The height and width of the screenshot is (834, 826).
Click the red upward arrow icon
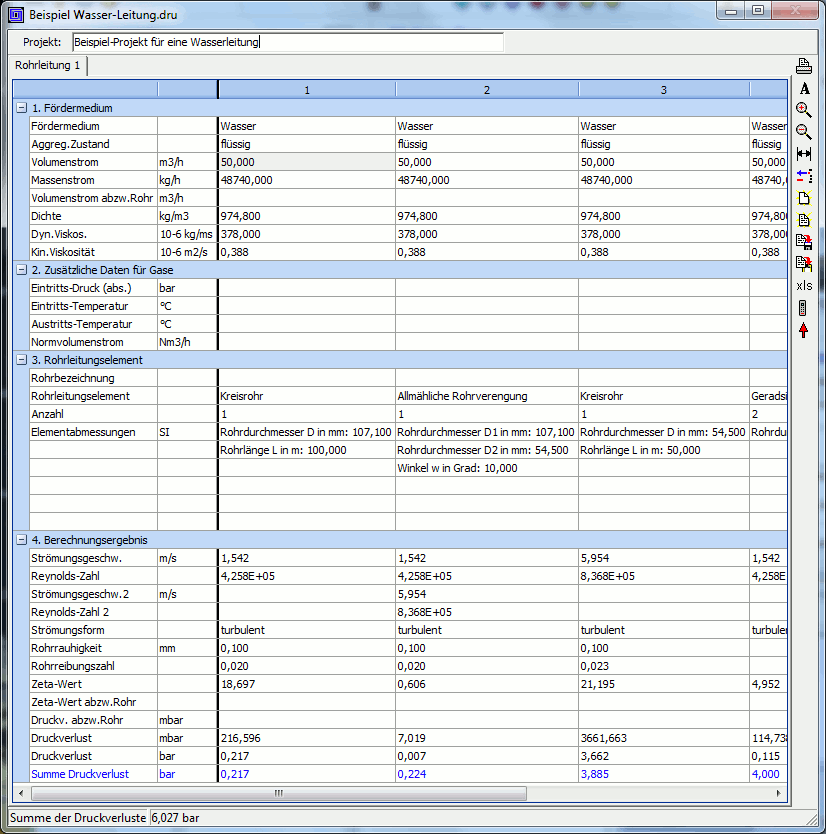point(804,330)
